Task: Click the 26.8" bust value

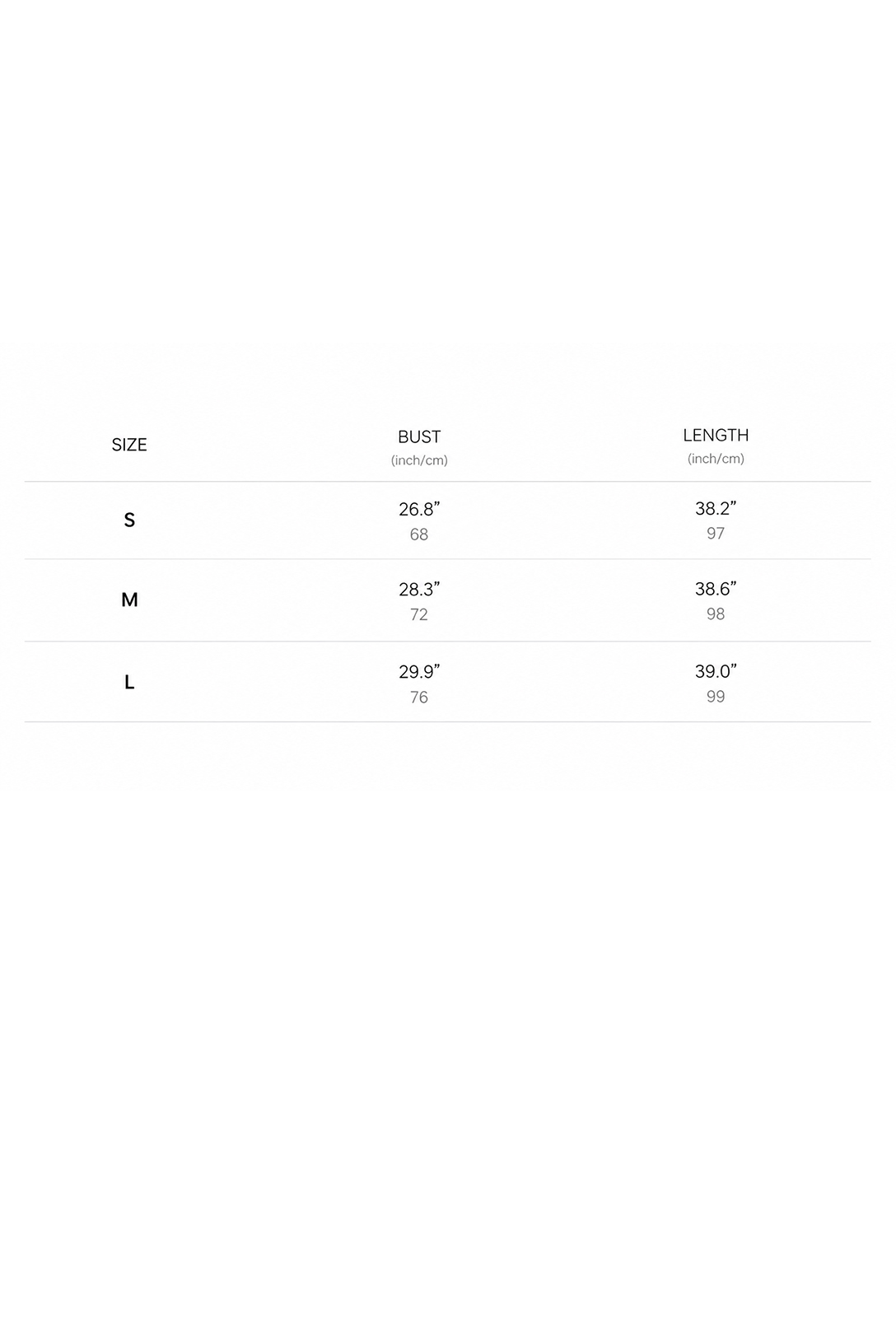Action: pyautogui.click(x=419, y=509)
